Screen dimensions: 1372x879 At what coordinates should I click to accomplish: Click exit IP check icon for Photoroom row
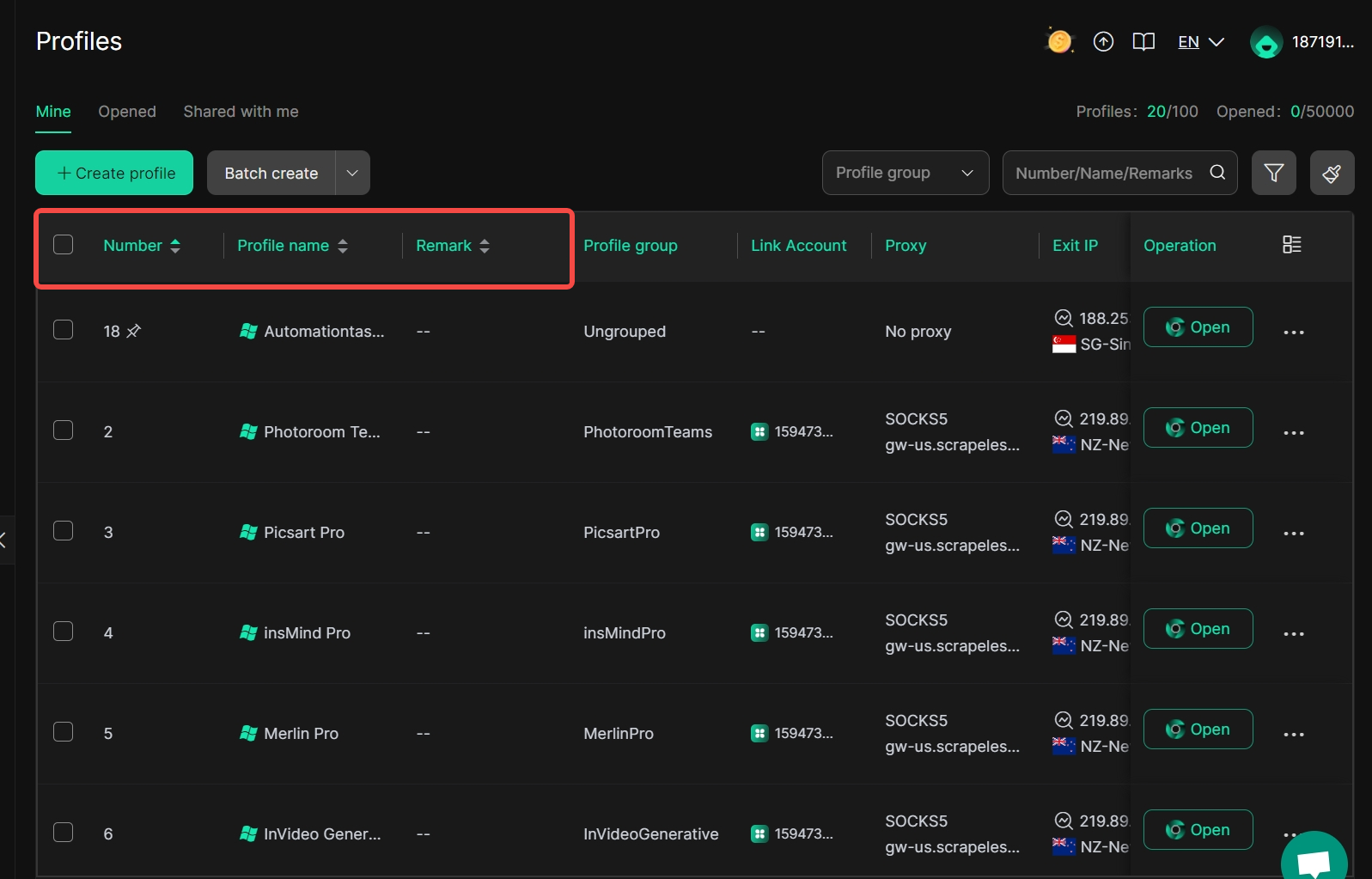tap(1064, 418)
